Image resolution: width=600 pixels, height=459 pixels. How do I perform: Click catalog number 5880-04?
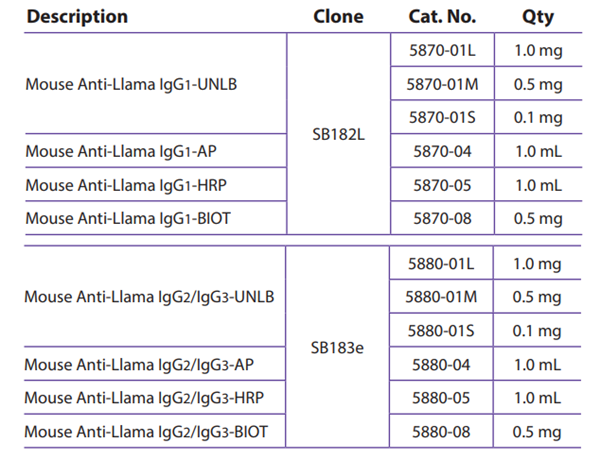(x=441, y=366)
